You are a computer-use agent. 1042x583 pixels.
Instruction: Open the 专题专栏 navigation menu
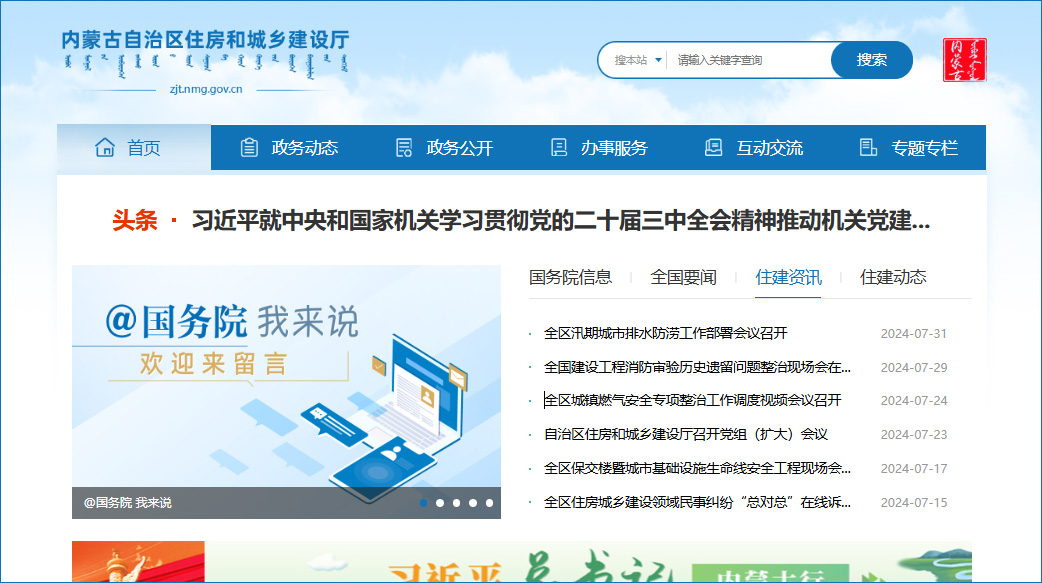pyautogui.click(x=908, y=148)
